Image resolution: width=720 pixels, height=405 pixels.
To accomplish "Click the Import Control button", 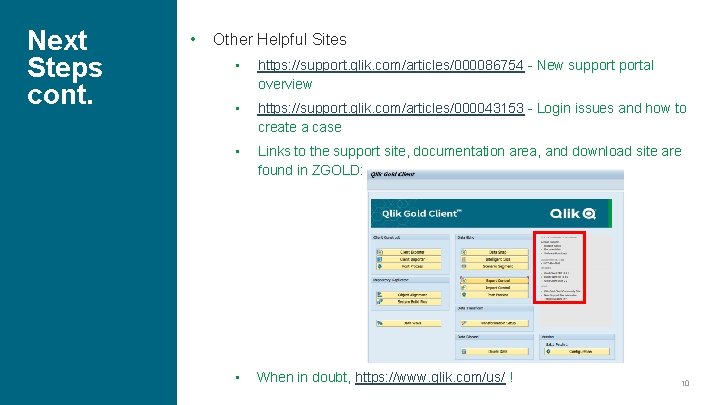I will click(495, 287).
